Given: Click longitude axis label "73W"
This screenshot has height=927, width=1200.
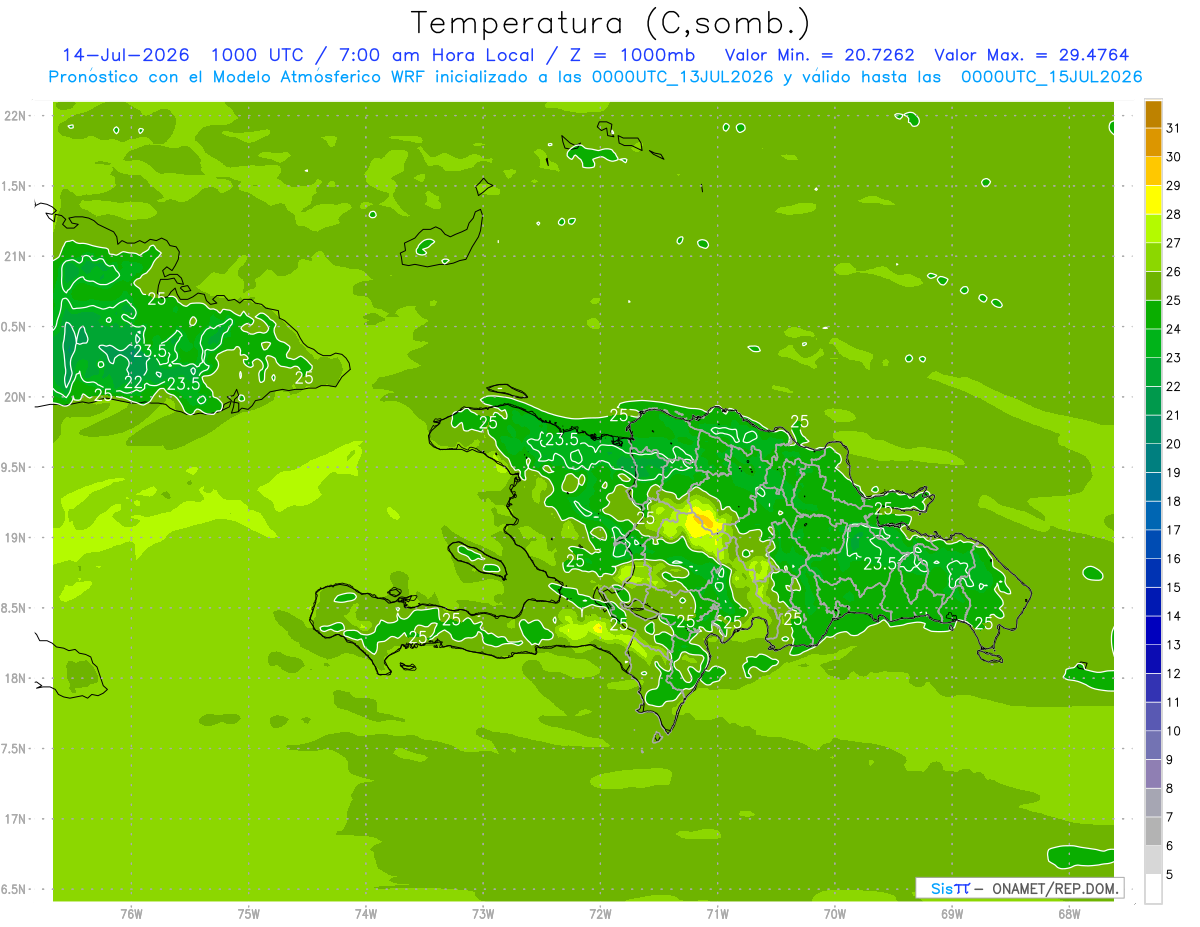Looking at the screenshot, I should tap(483, 913).
